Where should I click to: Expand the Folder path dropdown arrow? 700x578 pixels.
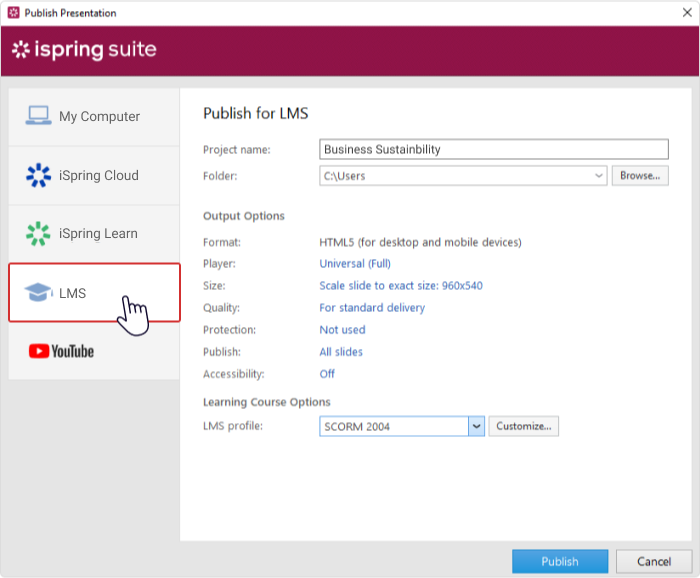[599, 176]
